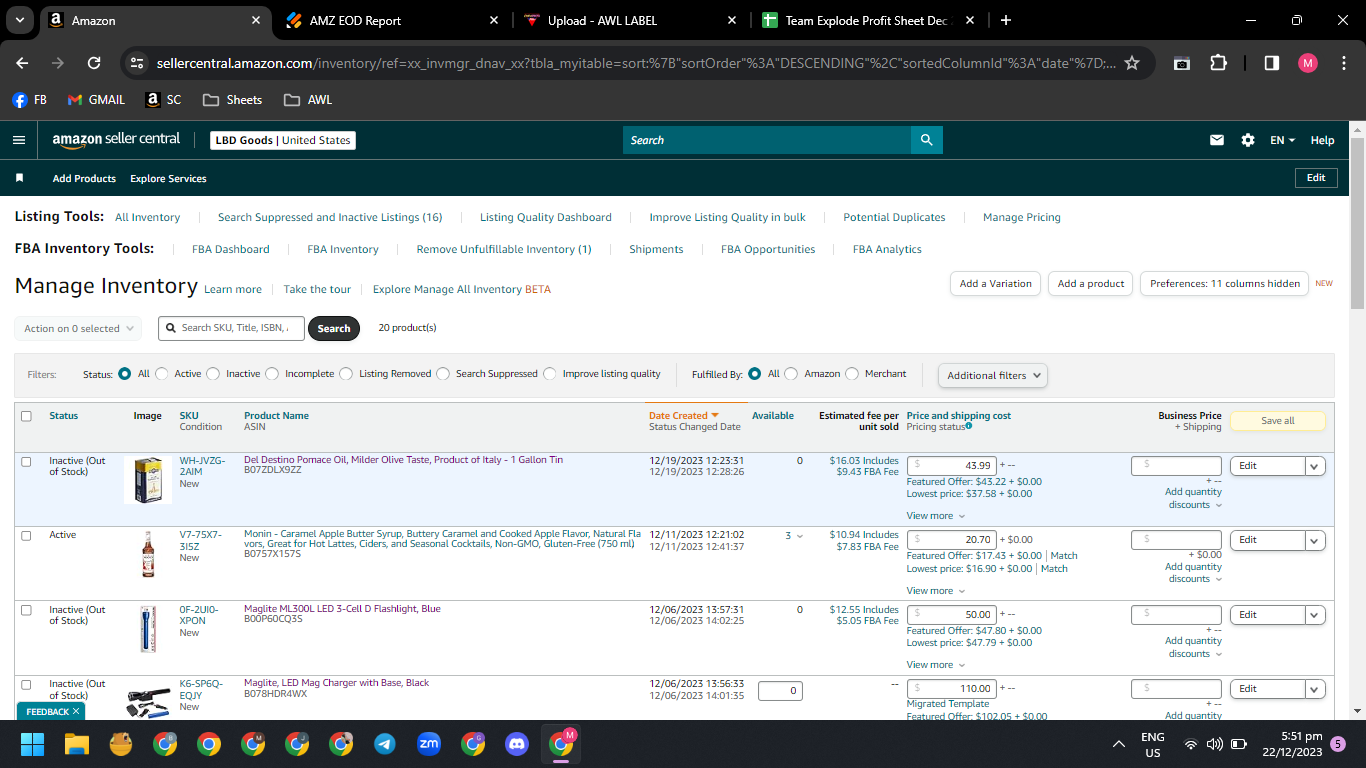
Task: Tick the checkbox for Monin Caramel Apple row
Action: (x=26, y=536)
